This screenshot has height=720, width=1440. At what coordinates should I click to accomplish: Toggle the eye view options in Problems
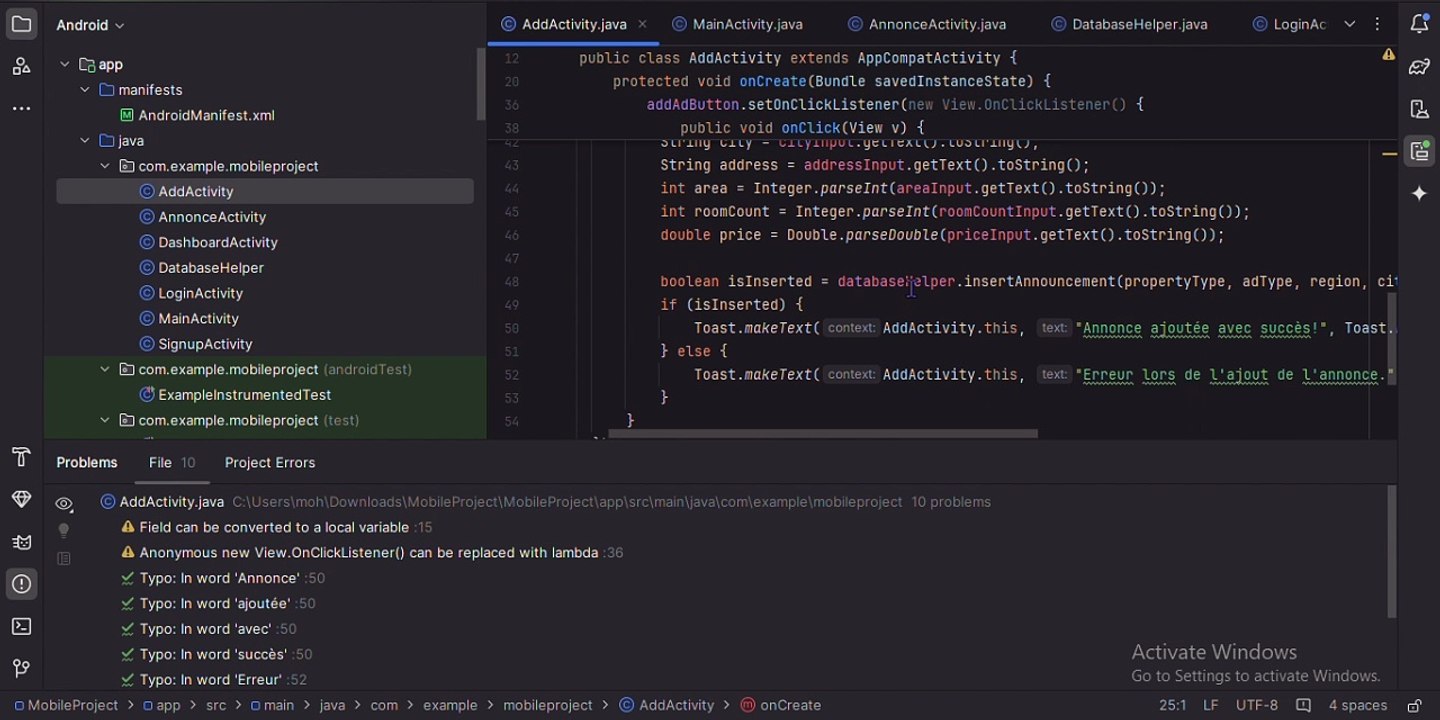pos(64,504)
